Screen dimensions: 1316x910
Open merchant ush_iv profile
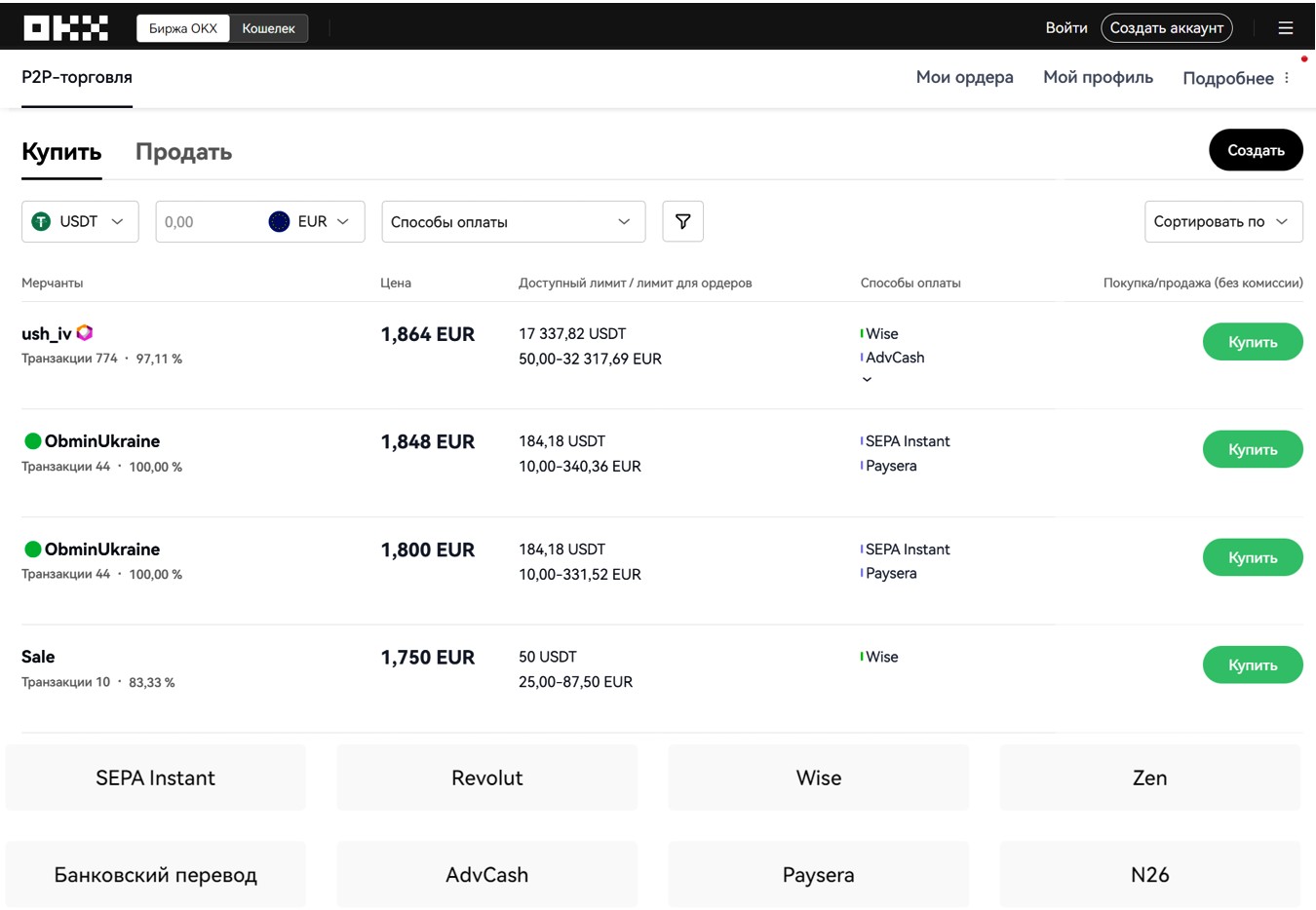pos(46,333)
